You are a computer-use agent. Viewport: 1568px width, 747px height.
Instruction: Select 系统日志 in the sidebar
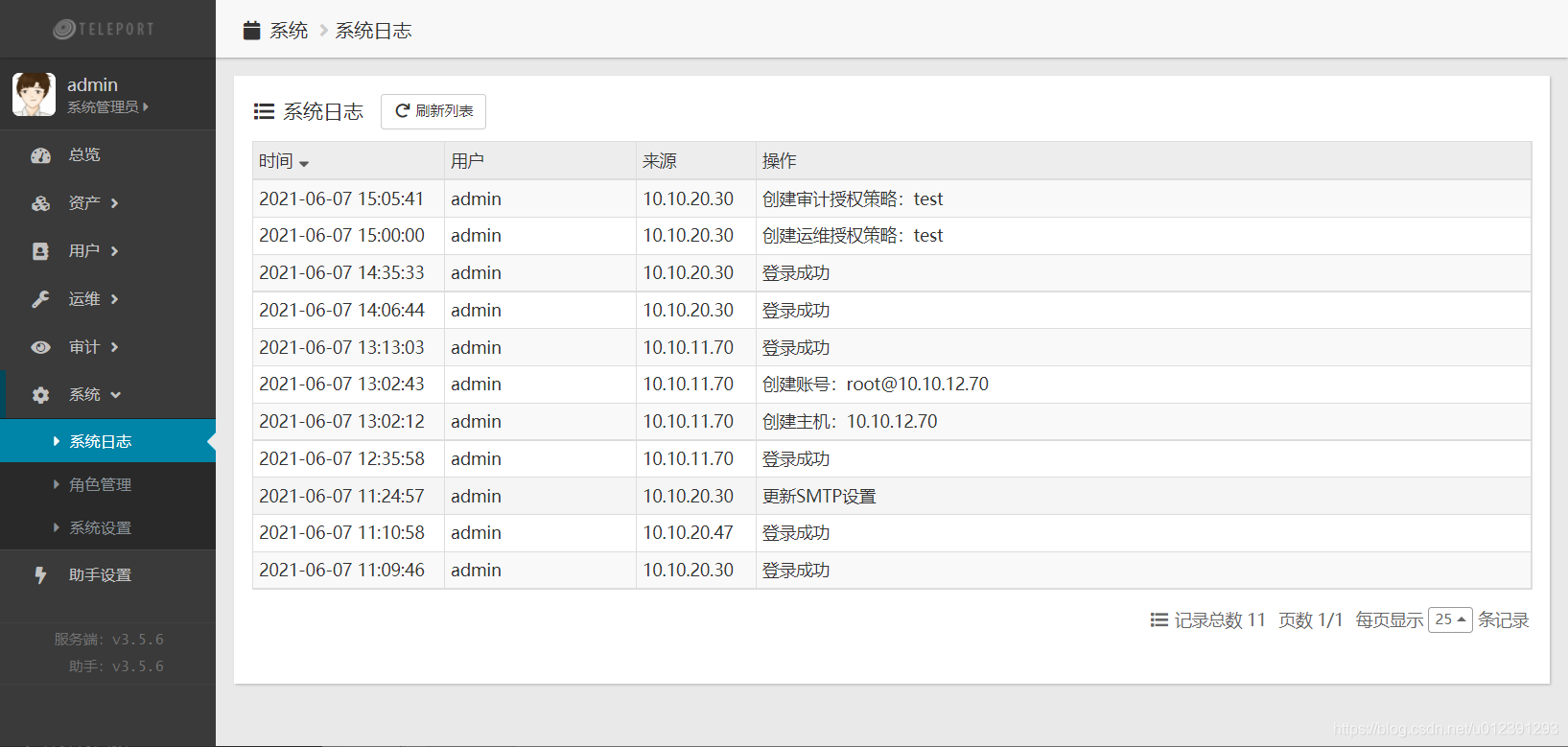point(107,441)
